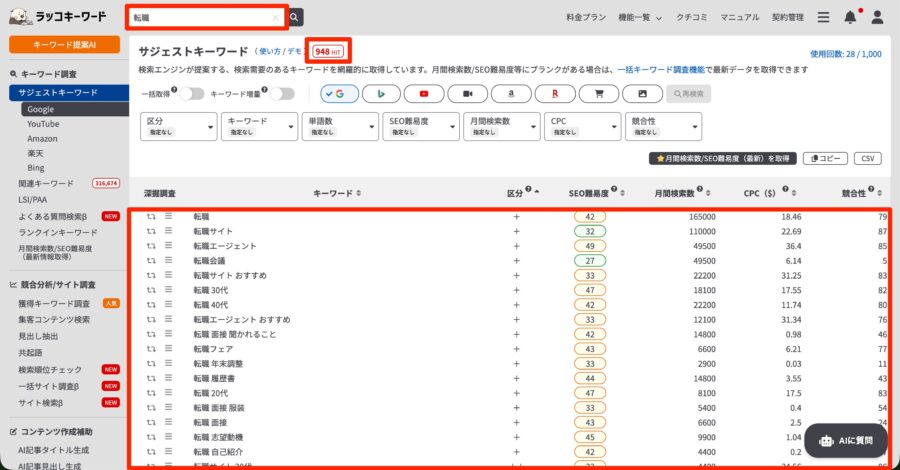Select the YouTube source button
Image resolution: width=900 pixels, height=470 pixels.
point(424,94)
